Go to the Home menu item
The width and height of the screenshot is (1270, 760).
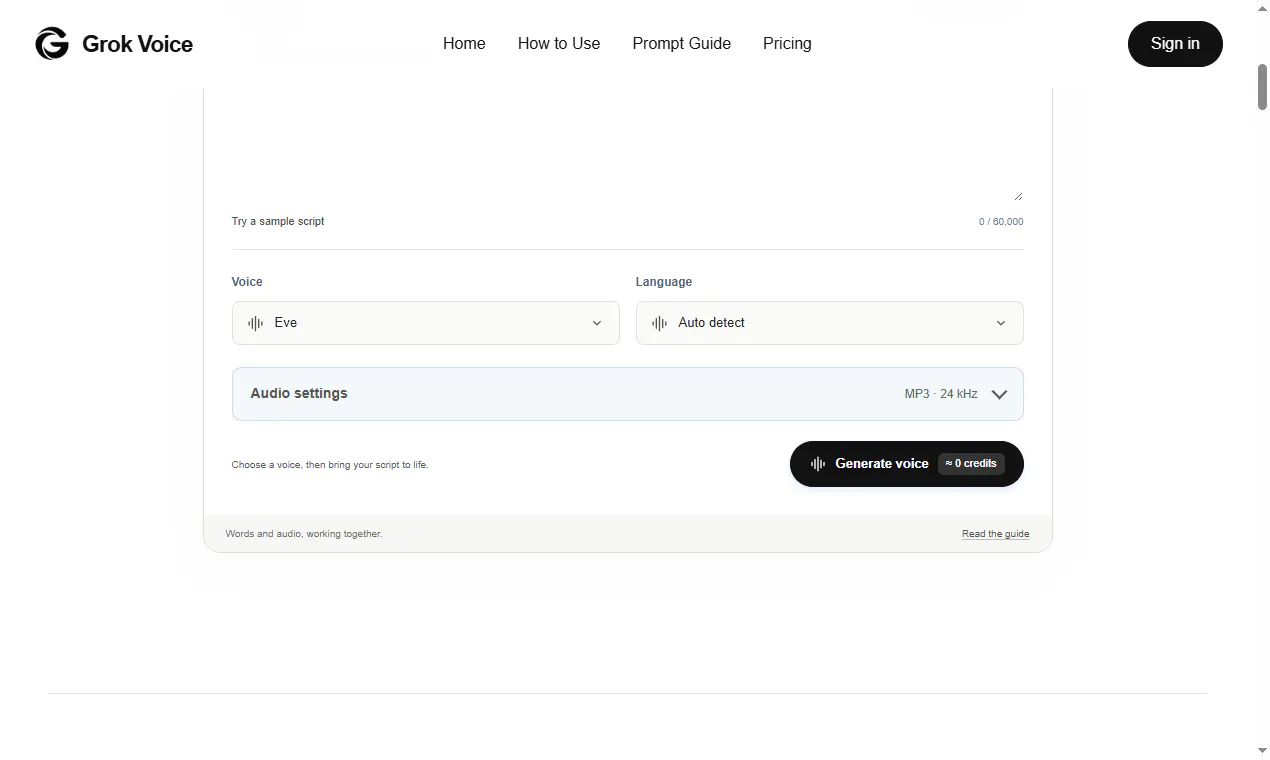point(464,44)
